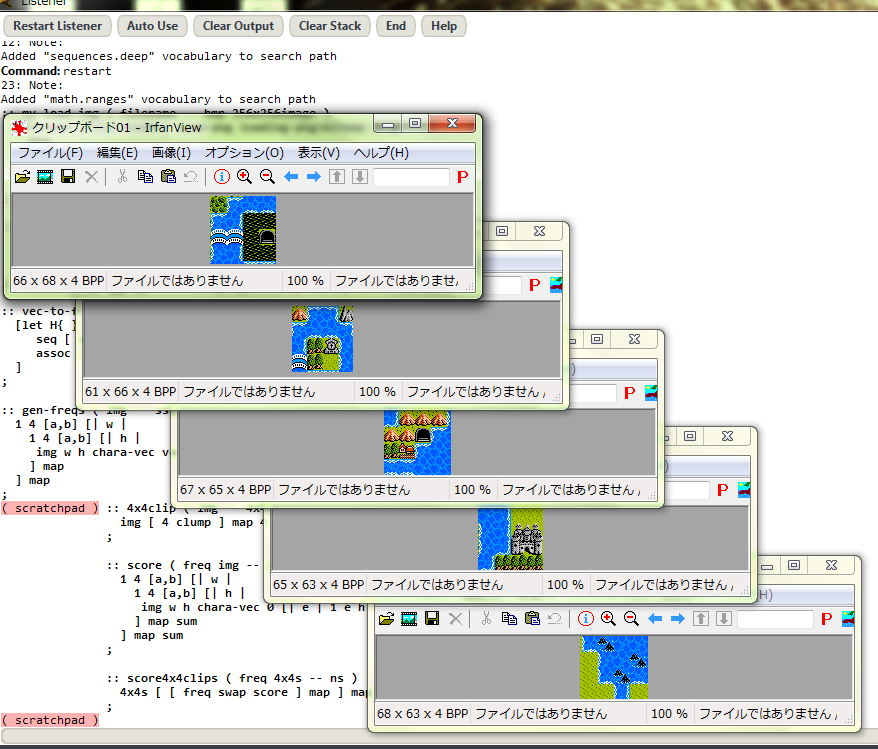
Task: Click Info icon in 68 x 63 window
Action: point(586,619)
